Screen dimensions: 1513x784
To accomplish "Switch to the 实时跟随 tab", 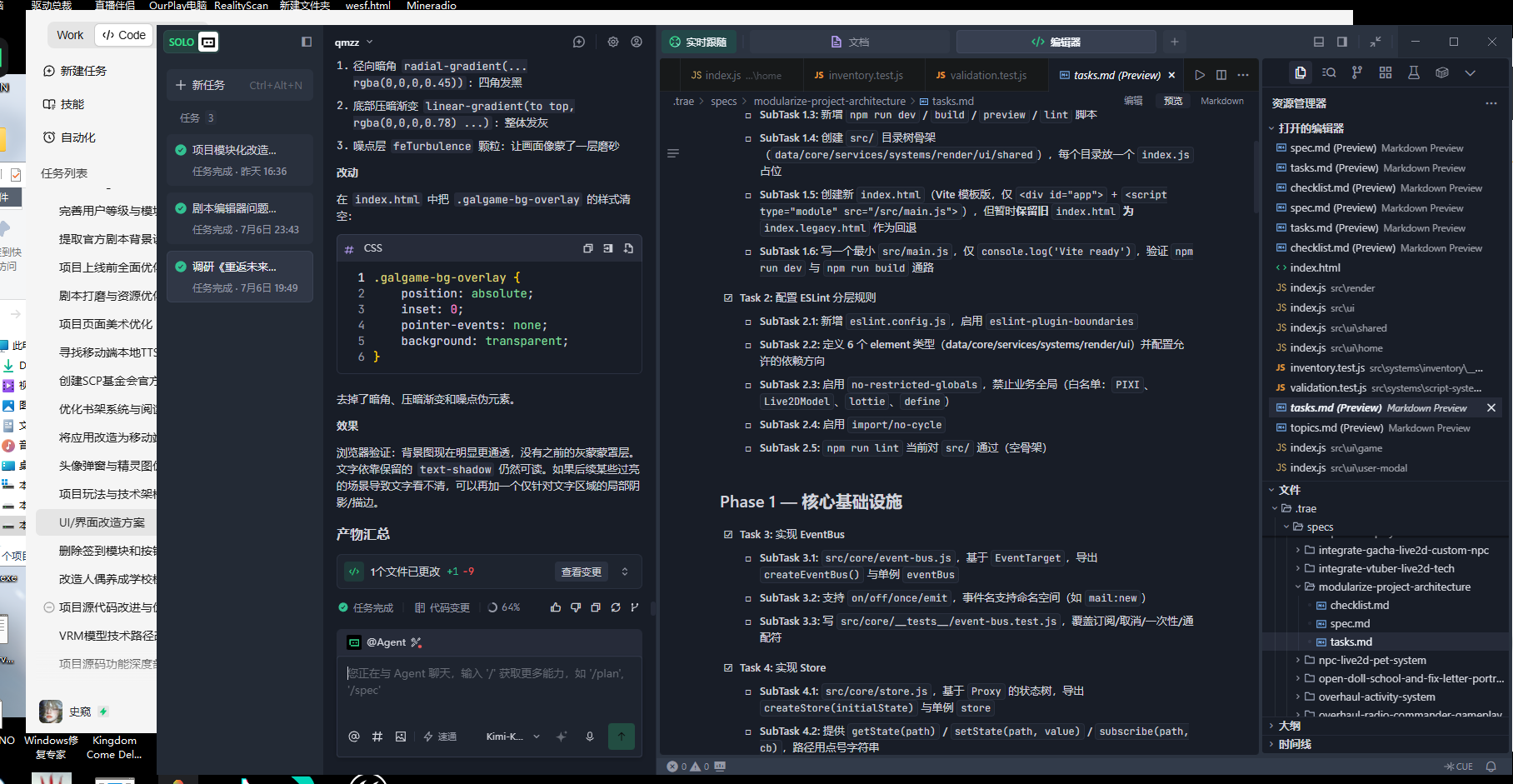I will [699, 42].
